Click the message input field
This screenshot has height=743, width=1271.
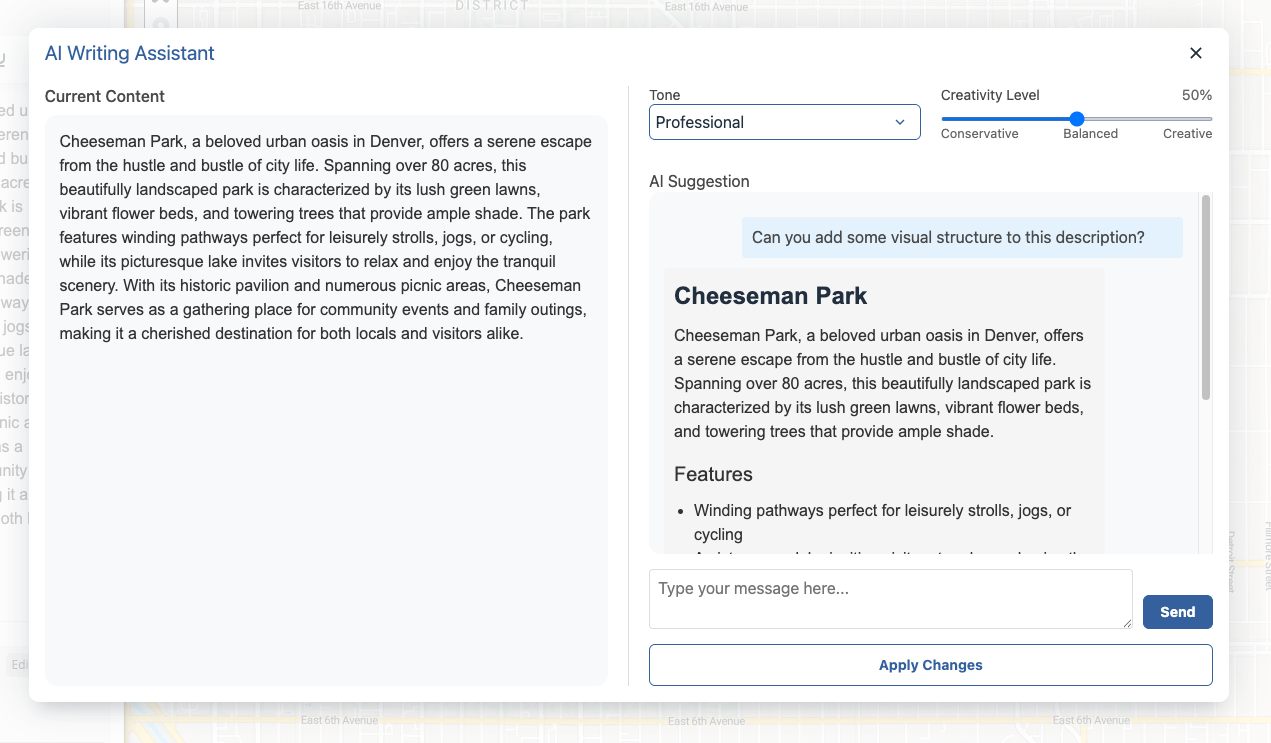[x=891, y=599]
